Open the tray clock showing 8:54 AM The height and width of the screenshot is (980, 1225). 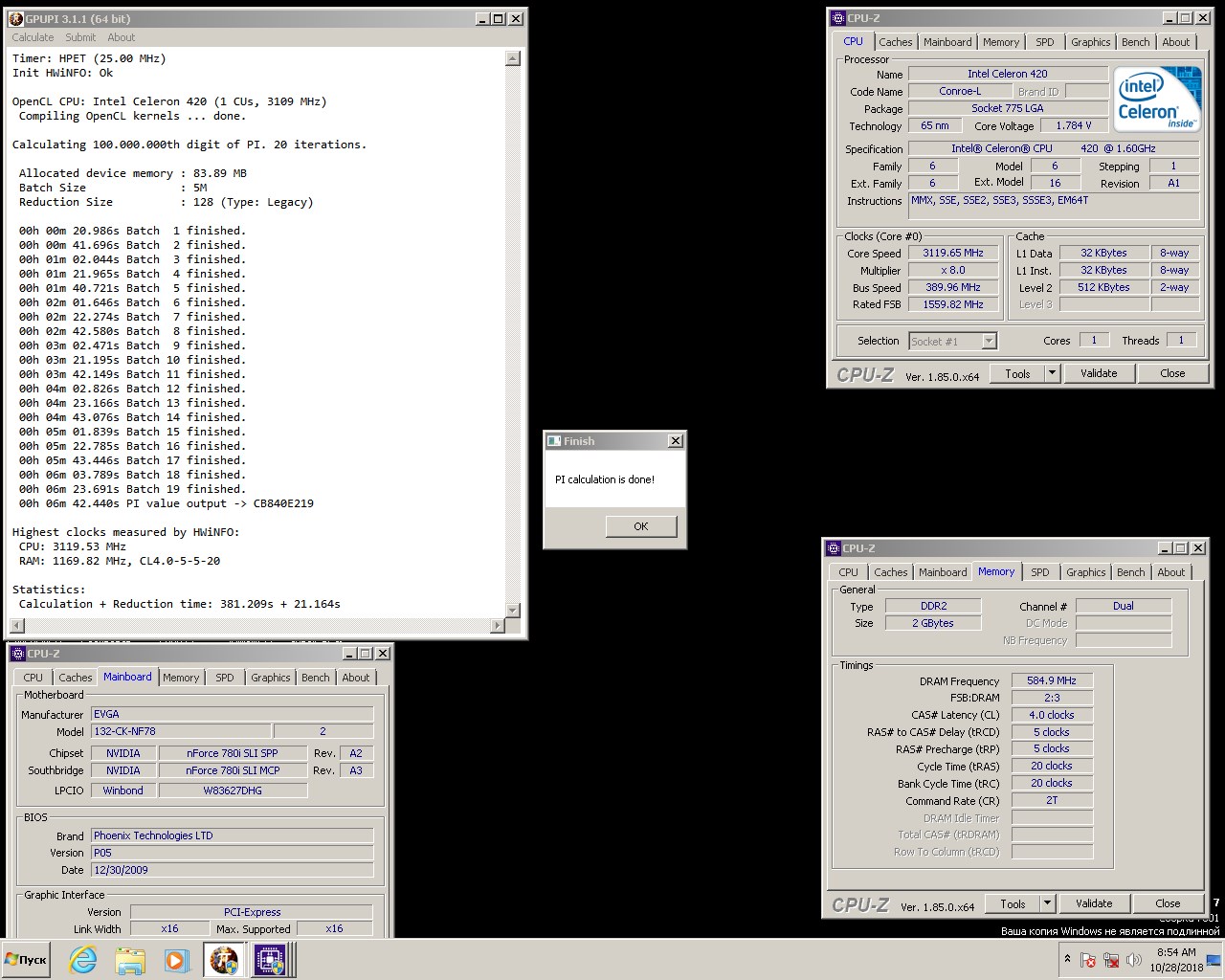coord(1176,960)
